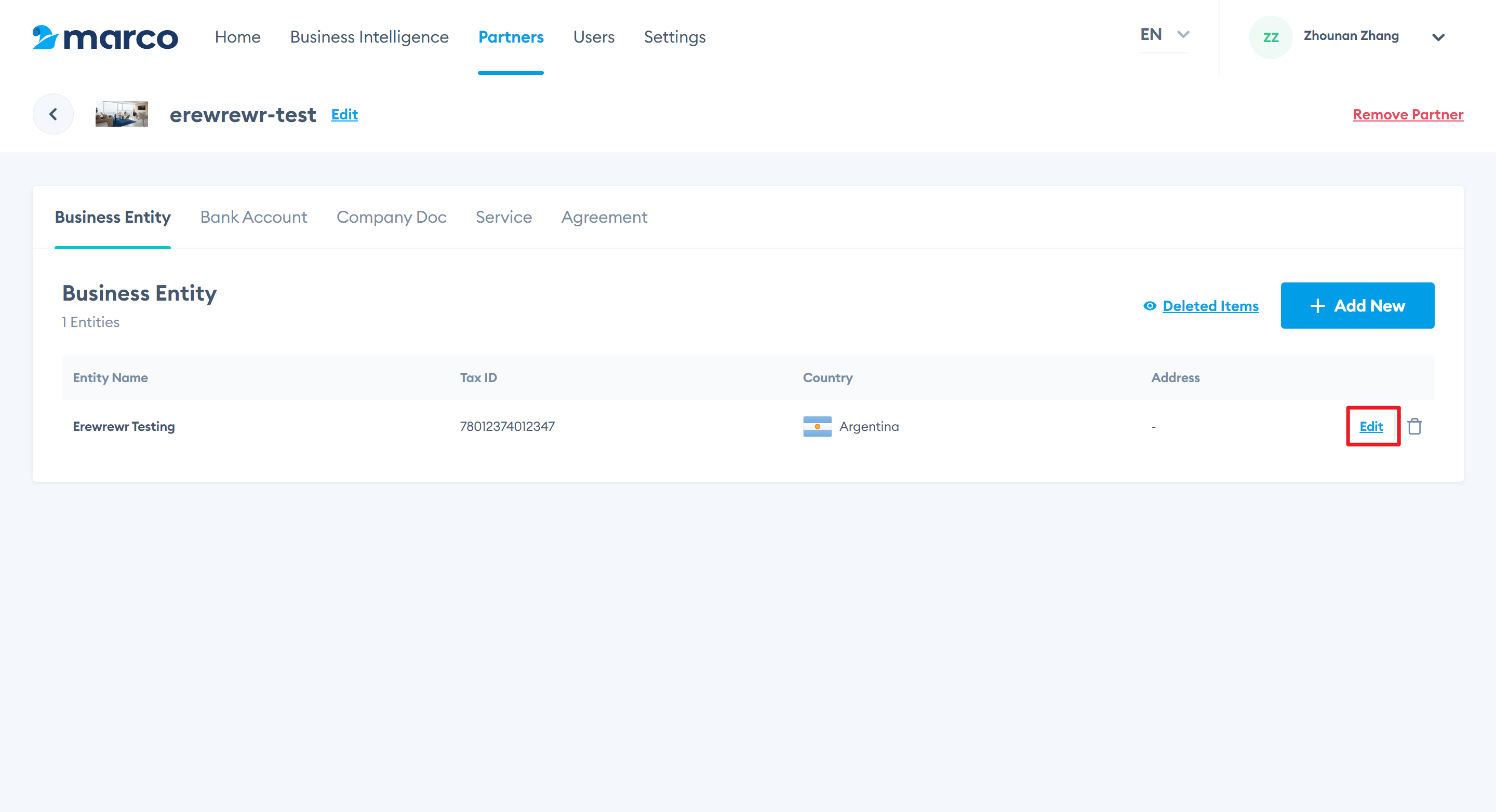Click the Argentina flag icon
Screen dimensions: 1496x812
817,427
